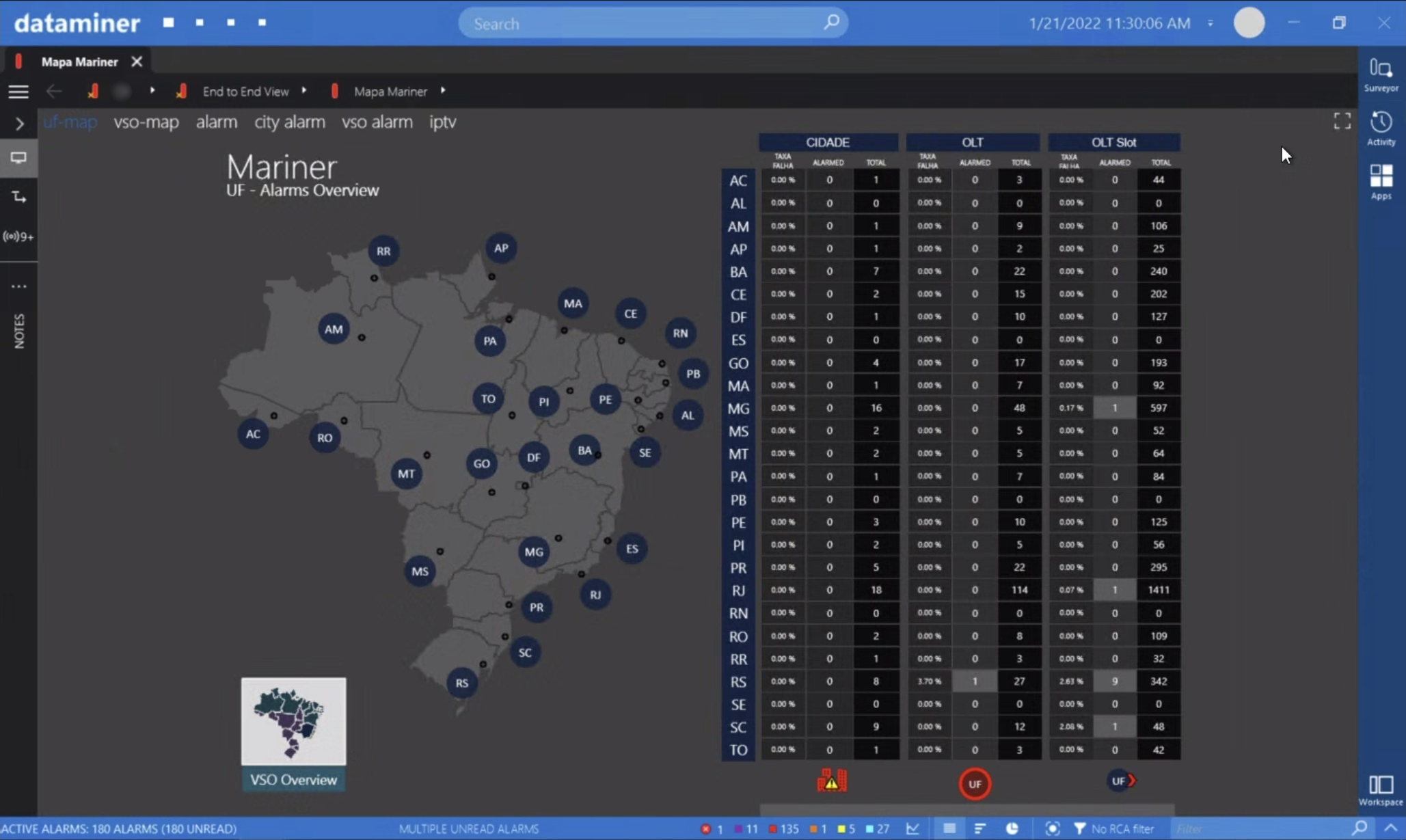Switch to the iptv tab
The image size is (1406, 840).
tap(442, 122)
